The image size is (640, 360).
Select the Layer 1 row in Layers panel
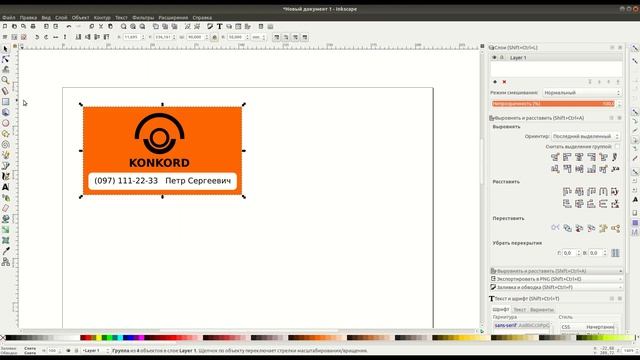point(556,58)
